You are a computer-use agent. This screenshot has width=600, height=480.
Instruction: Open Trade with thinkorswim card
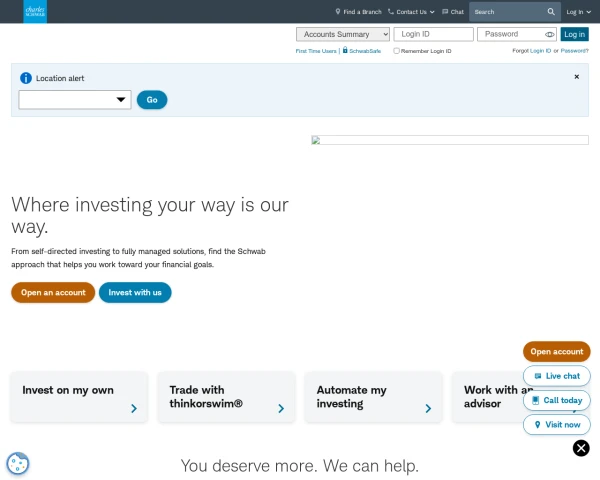coord(227,397)
